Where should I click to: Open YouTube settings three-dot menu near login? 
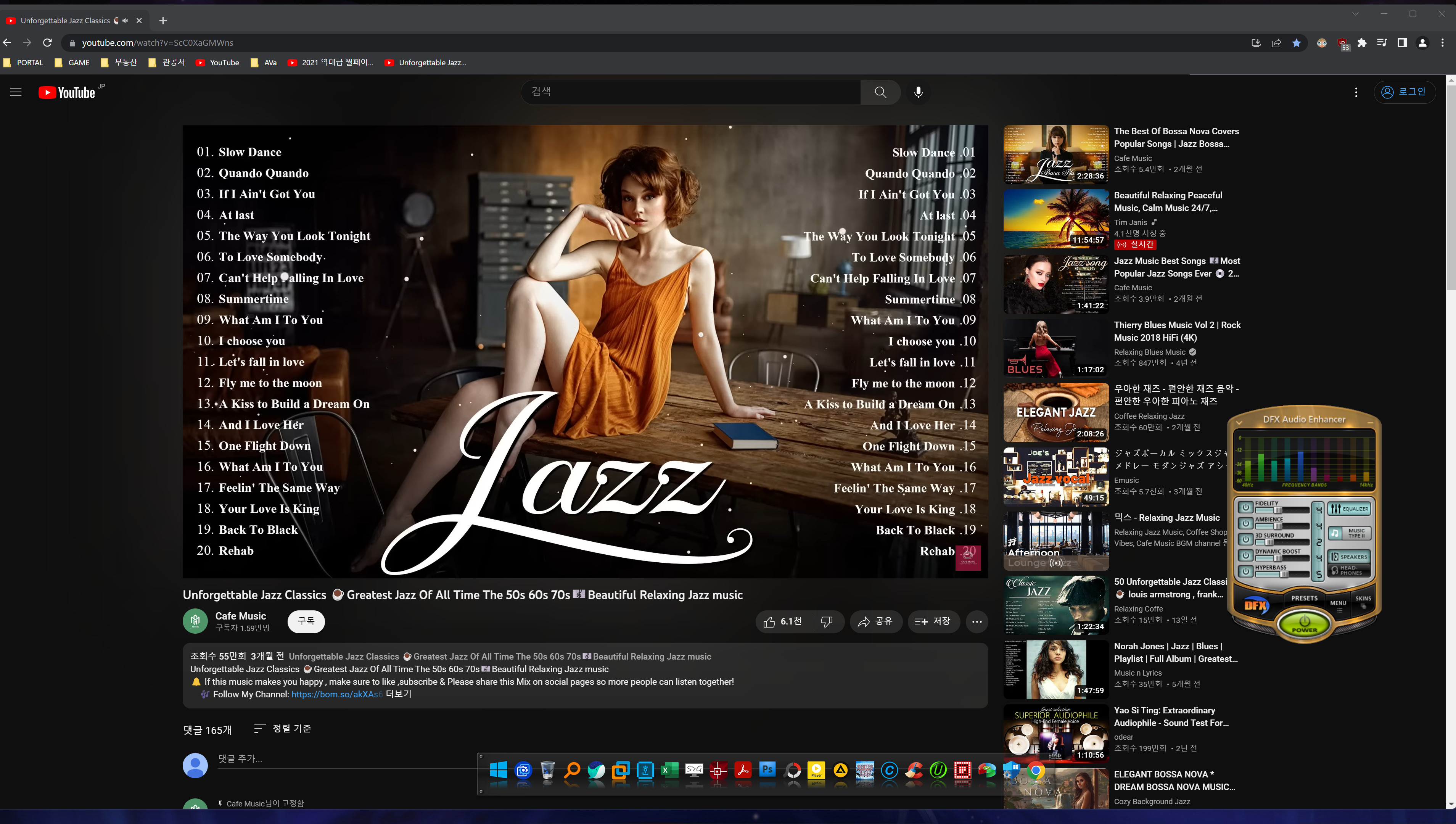click(1356, 92)
